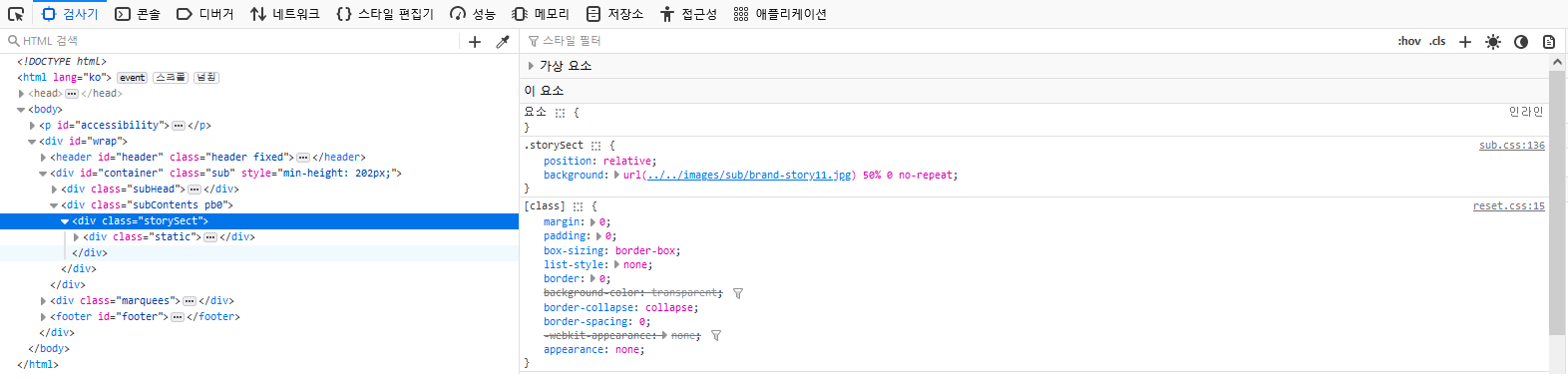
Task: Expand the margin property arrow
Action: 593,222
